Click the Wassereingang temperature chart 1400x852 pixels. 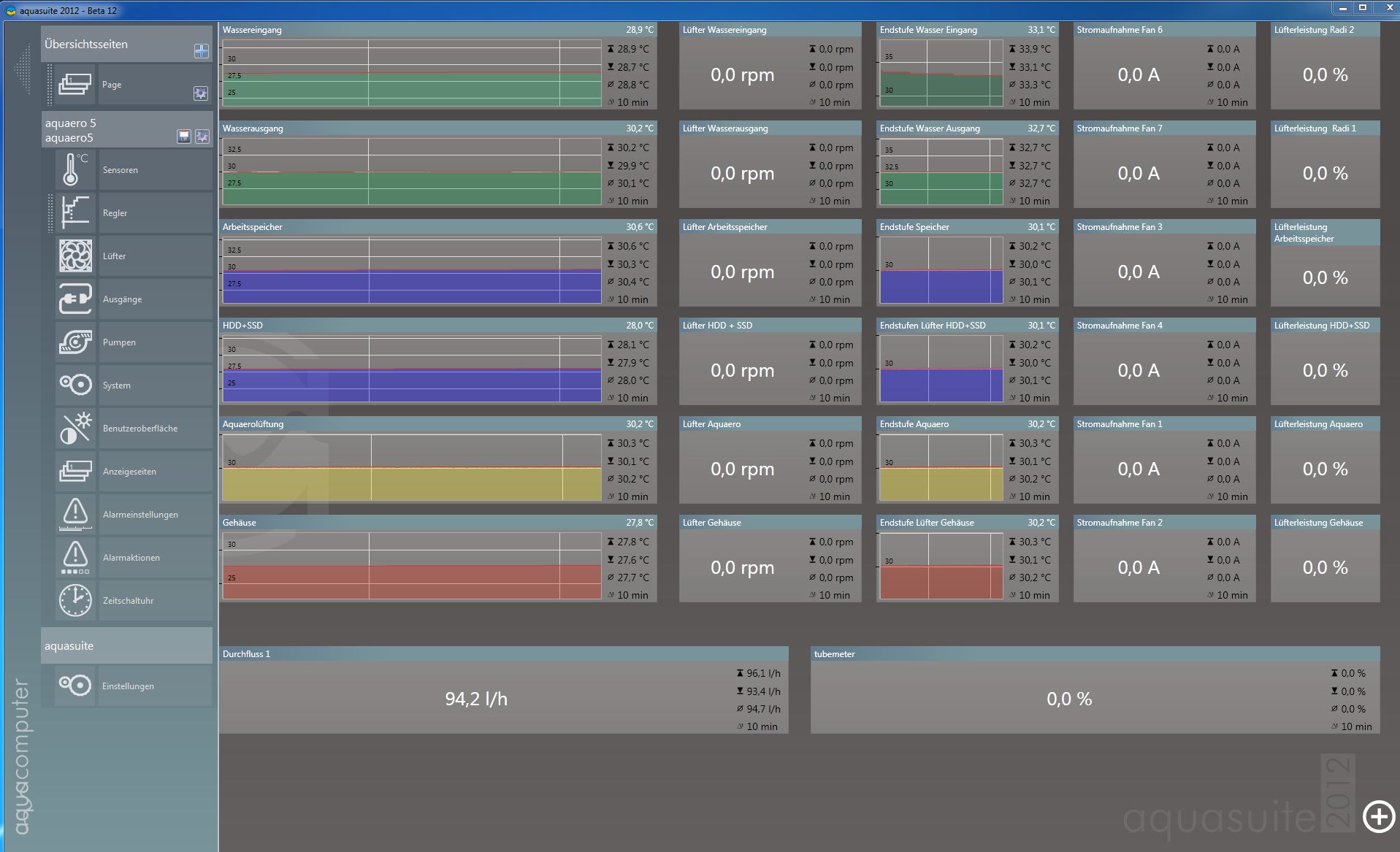pyautogui.click(x=412, y=73)
